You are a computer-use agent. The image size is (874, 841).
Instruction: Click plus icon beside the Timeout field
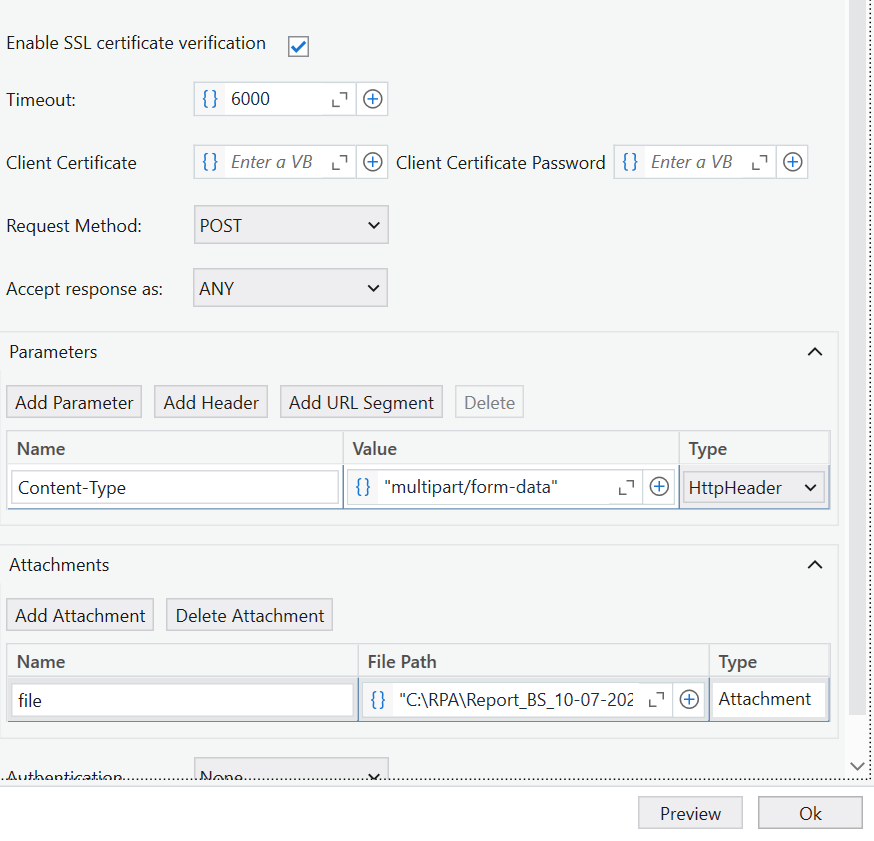pyautogui.click(x=371, y=98)
